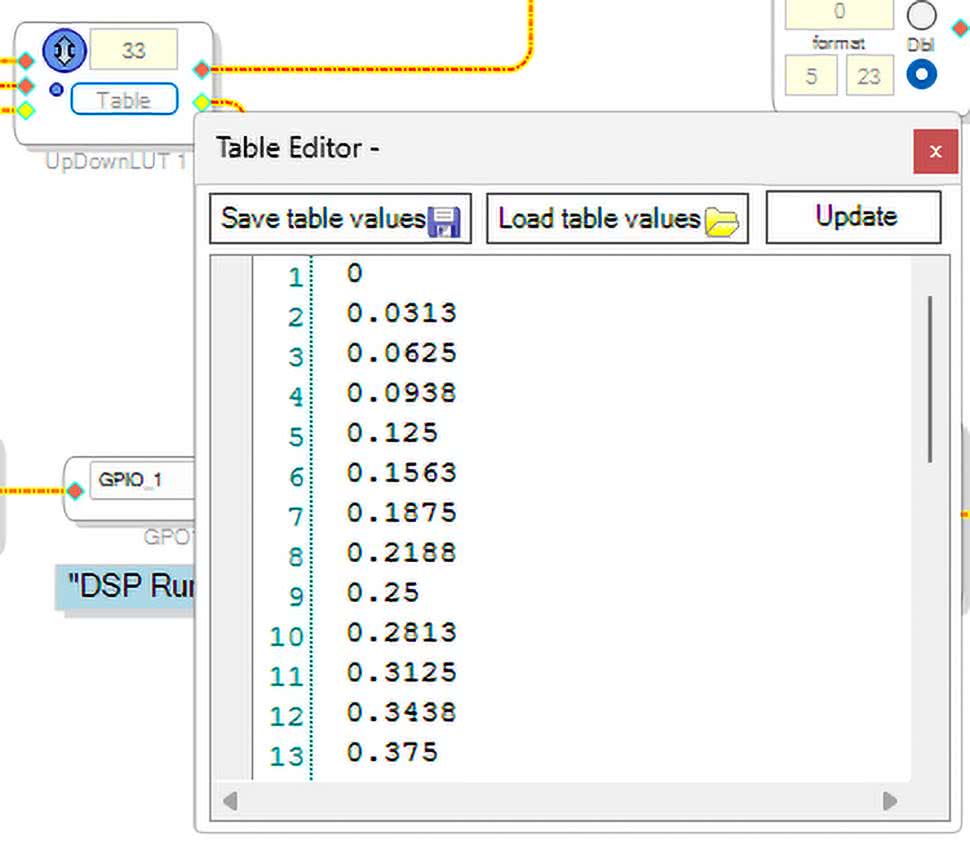Click the floppy disk icon to save table values
This screenshot has height=841, width=970.
pos(443,221)
